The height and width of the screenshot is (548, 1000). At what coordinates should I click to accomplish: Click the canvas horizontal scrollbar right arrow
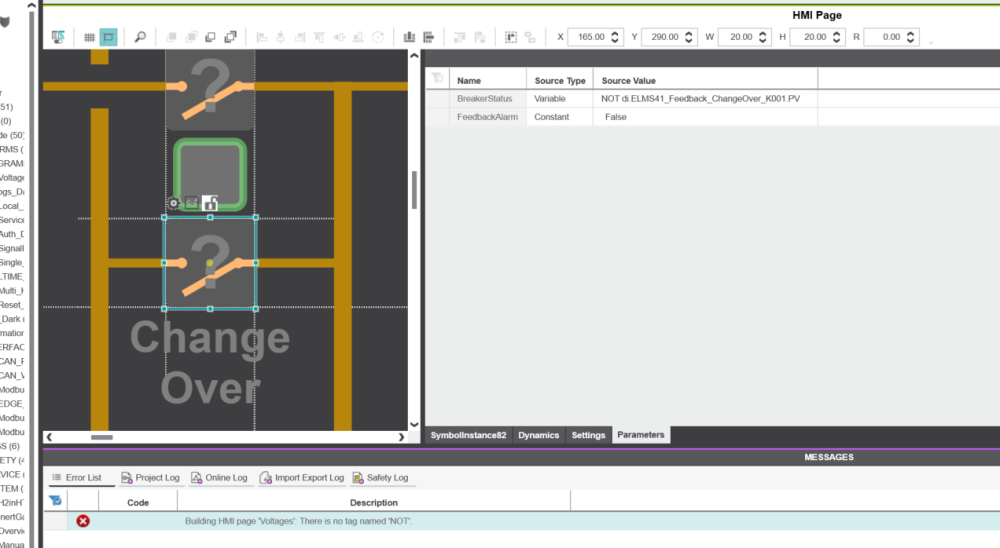(402, 437)
